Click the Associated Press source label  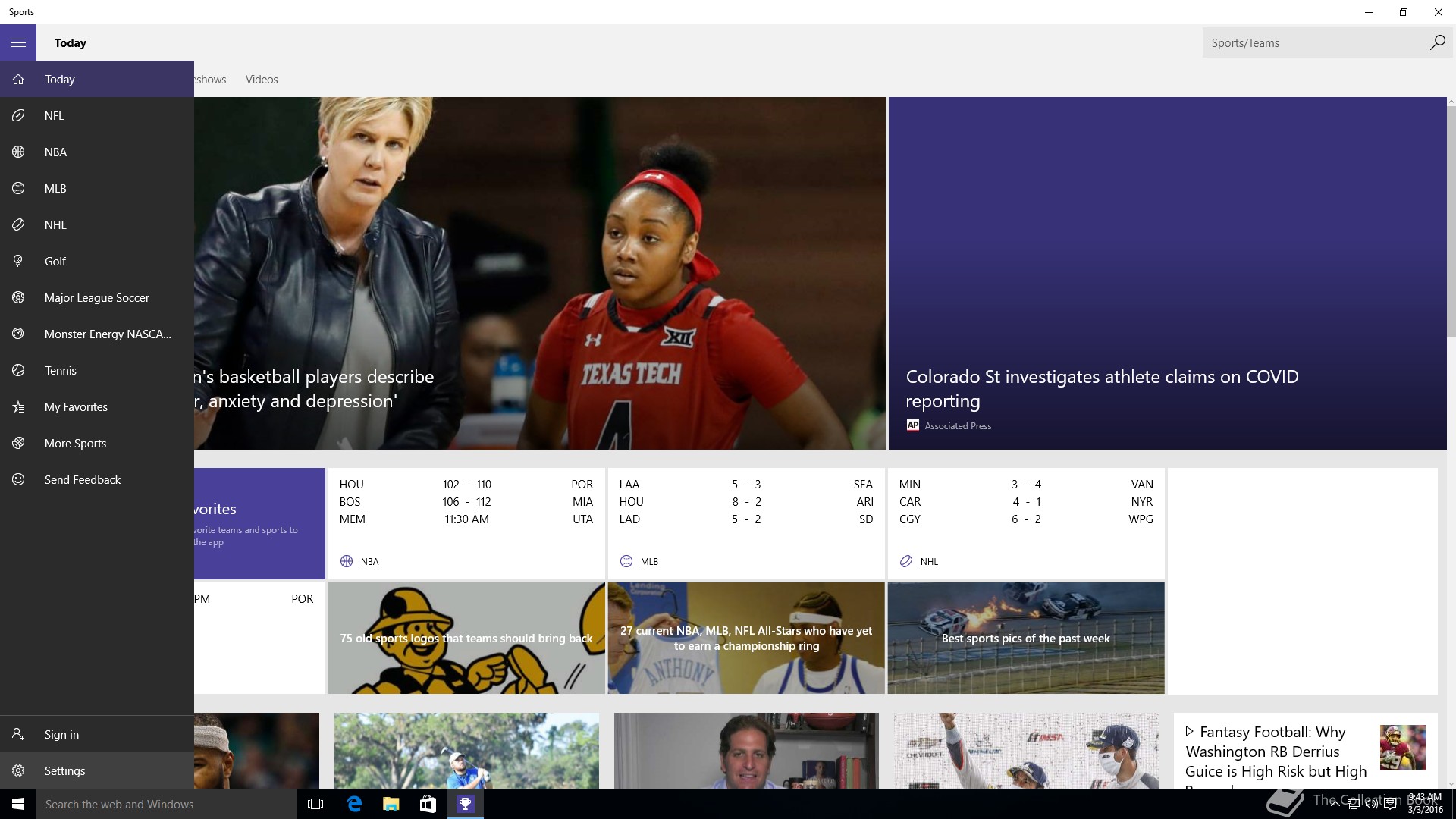(x=958, y=425)
